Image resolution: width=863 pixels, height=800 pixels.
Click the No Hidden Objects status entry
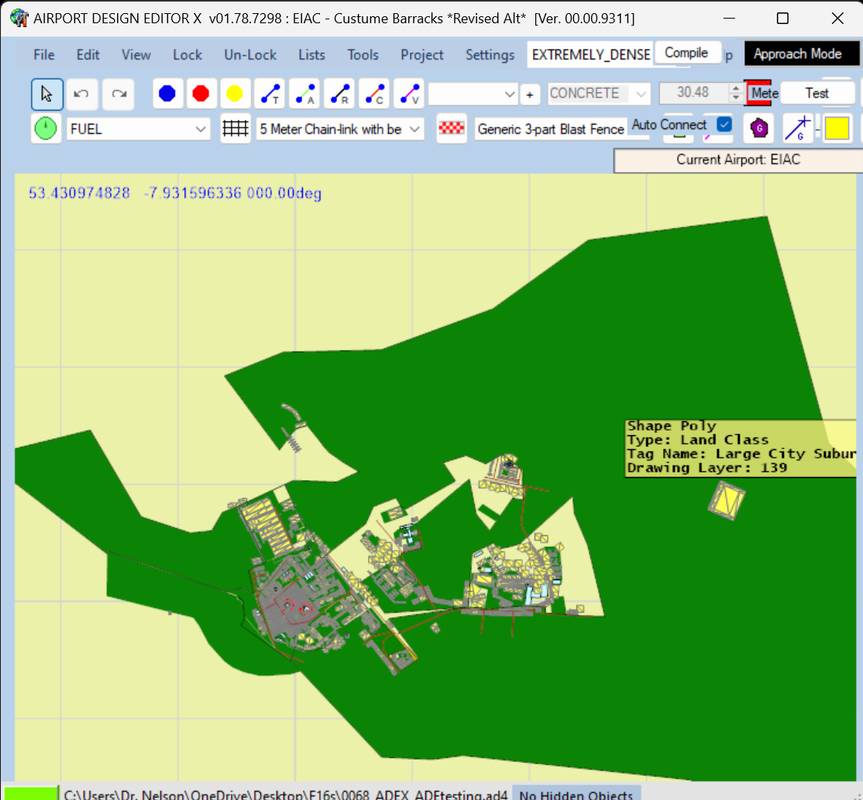coord(576,794)
